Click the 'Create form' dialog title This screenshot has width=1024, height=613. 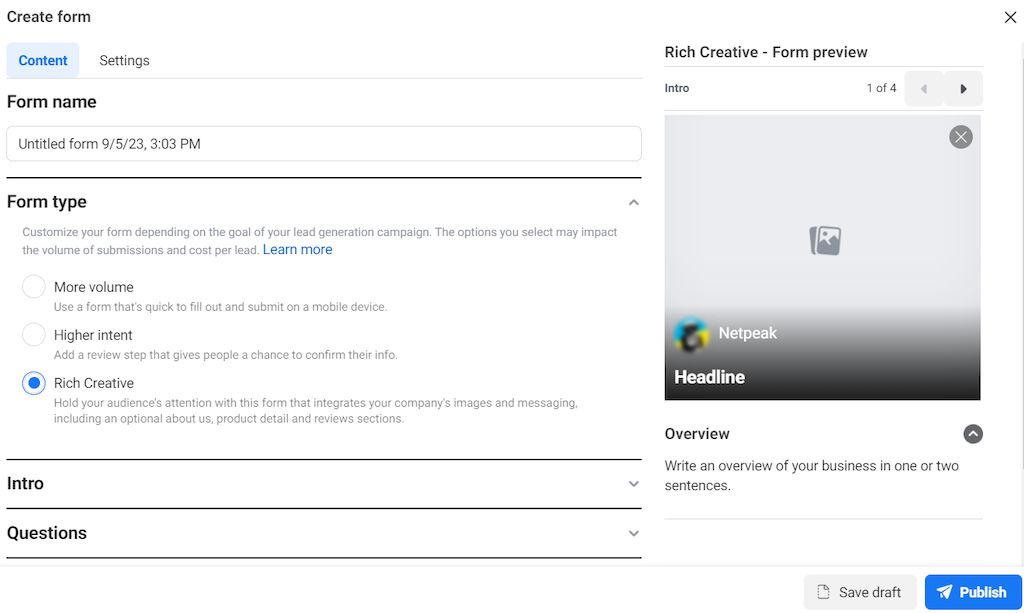(49, 17)
